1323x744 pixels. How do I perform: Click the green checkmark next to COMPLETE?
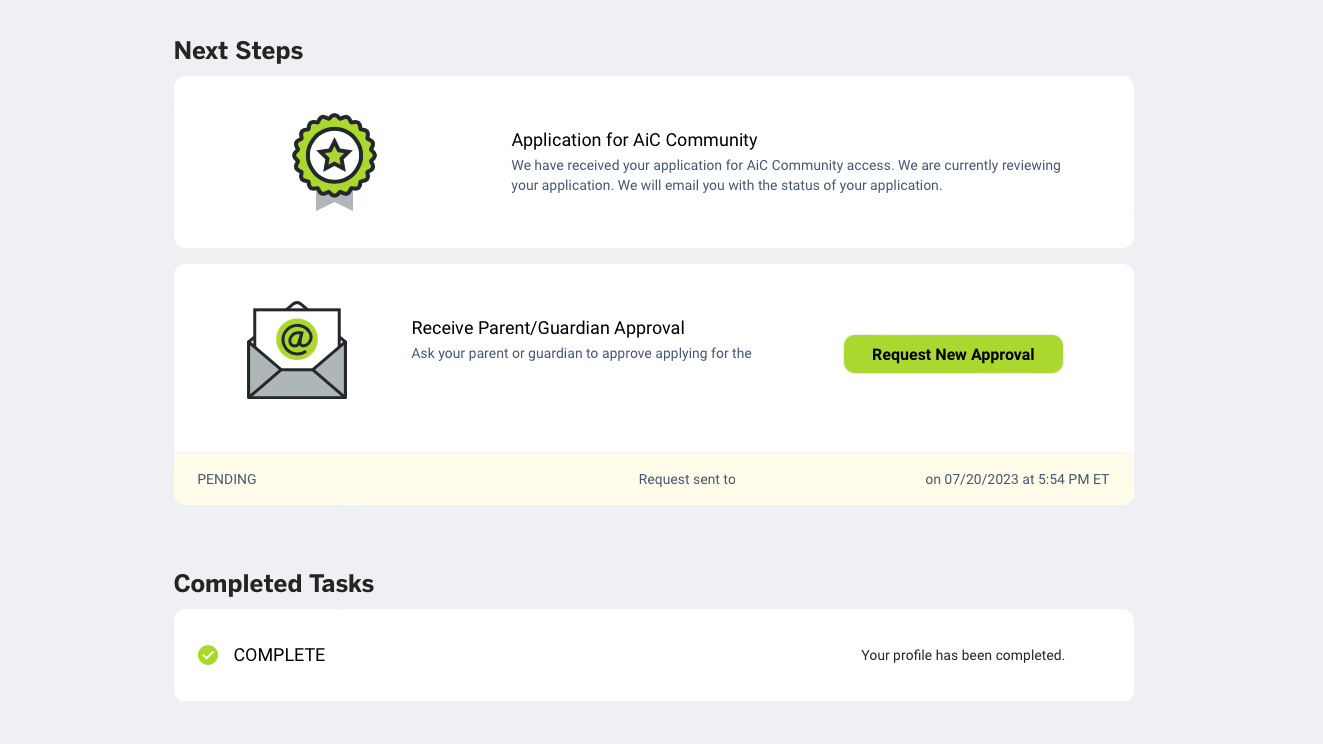coord(208,655)
